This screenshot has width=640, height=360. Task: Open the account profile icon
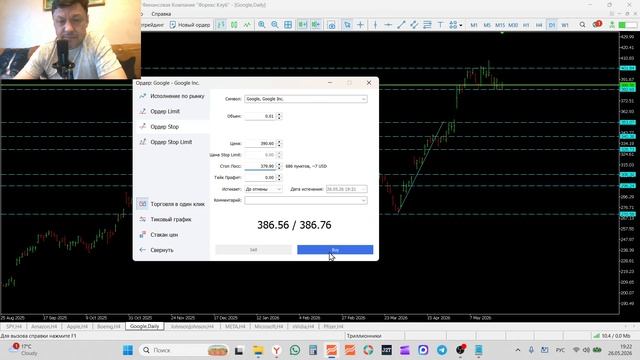(x=612, y=25)
